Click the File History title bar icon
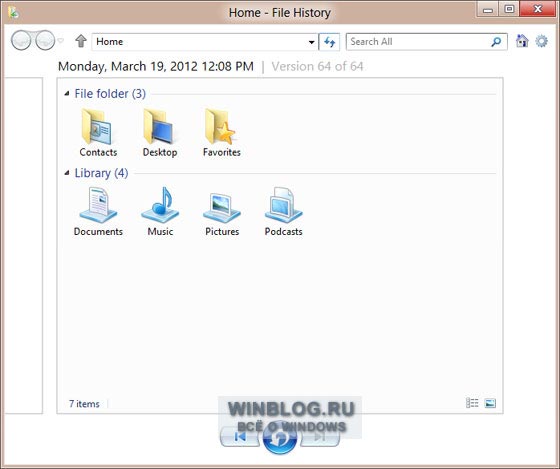This screenshot has width=560, height=469. 13,13
